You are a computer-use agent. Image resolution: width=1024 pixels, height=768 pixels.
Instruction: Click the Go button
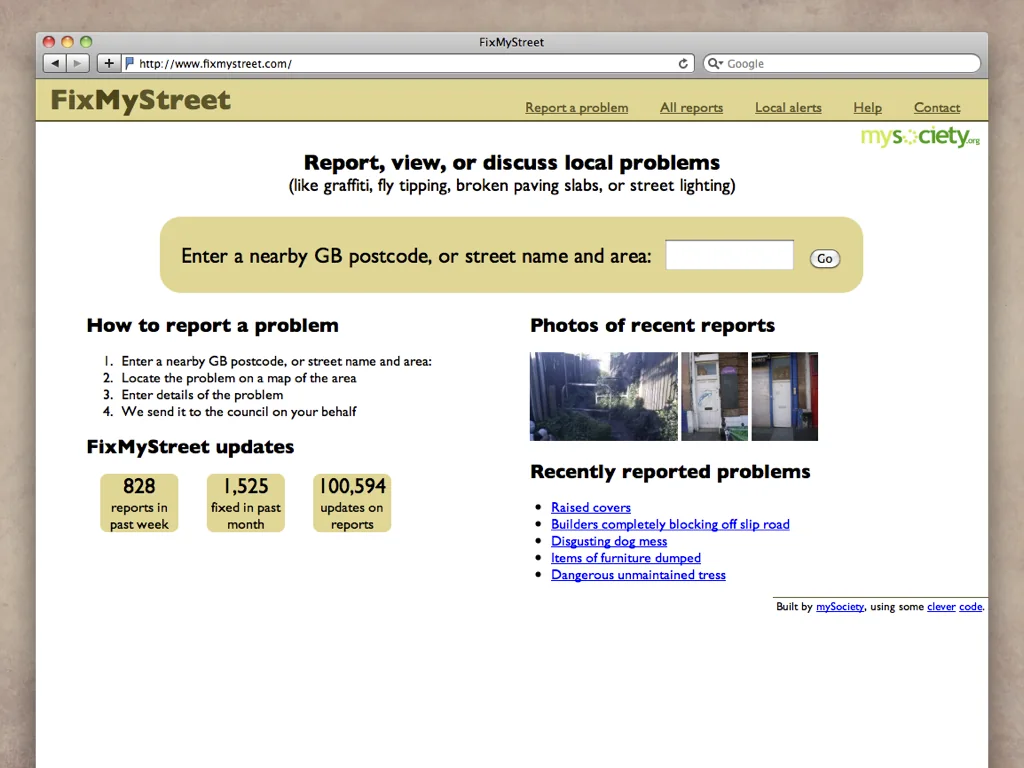(x=825, y=259)
